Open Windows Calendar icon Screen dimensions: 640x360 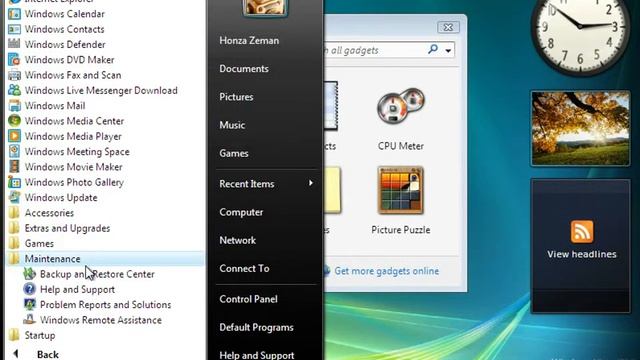coord(14,14)
